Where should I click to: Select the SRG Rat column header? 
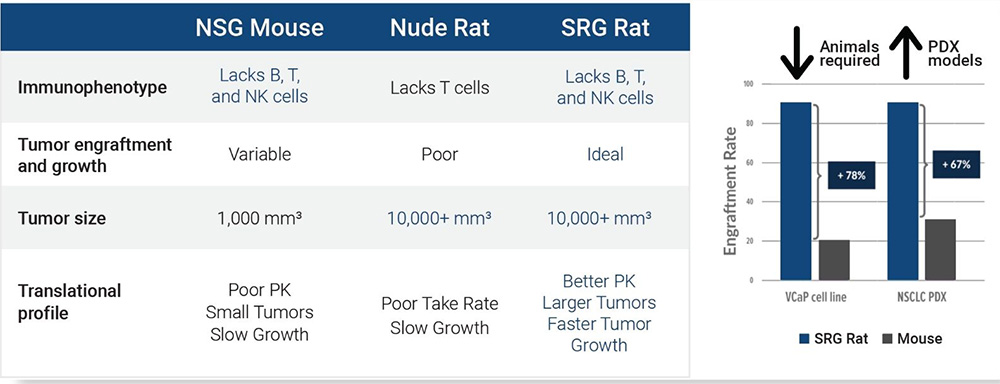[605, 27]
